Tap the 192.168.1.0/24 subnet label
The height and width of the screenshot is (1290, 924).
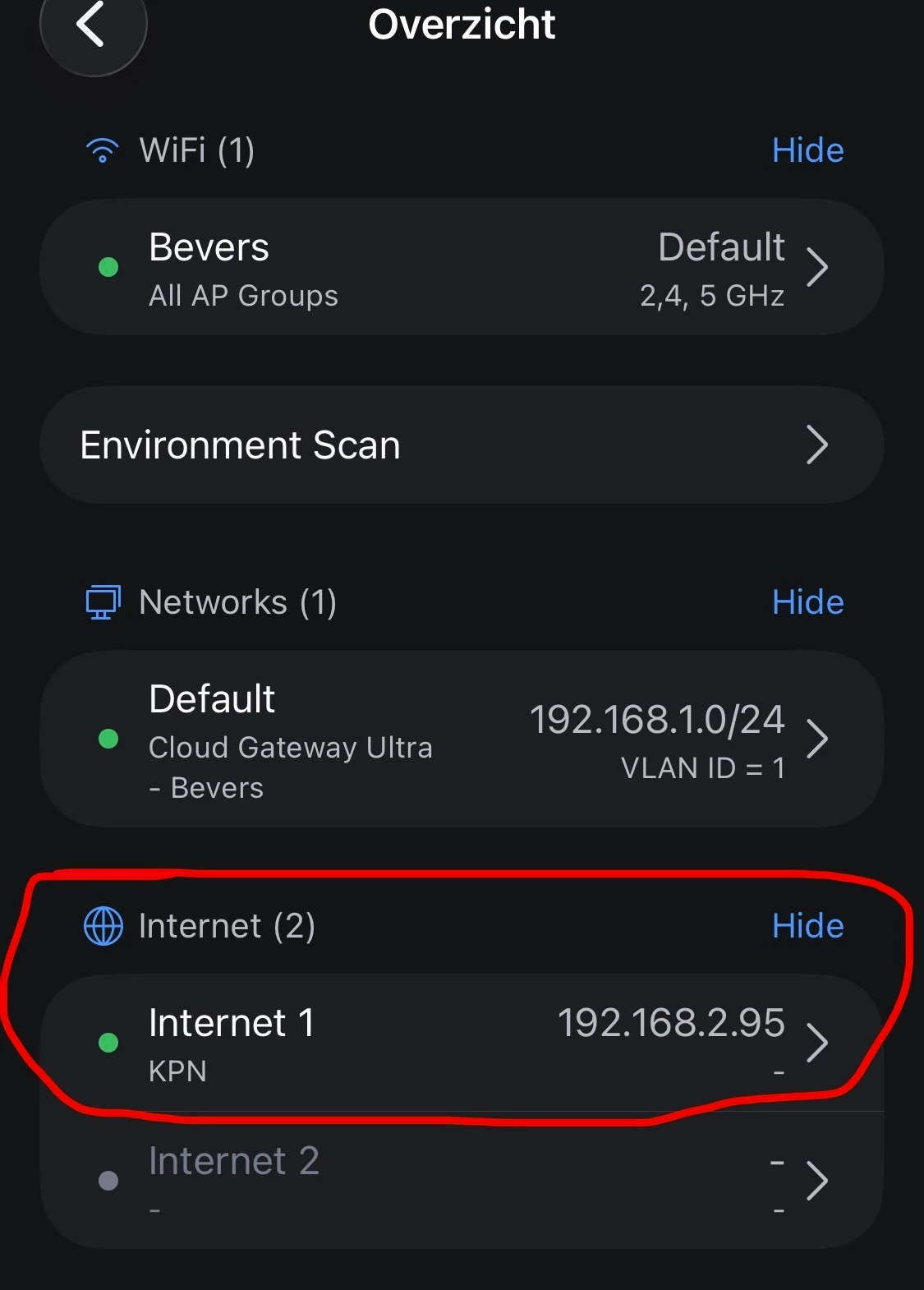(657, 720)
